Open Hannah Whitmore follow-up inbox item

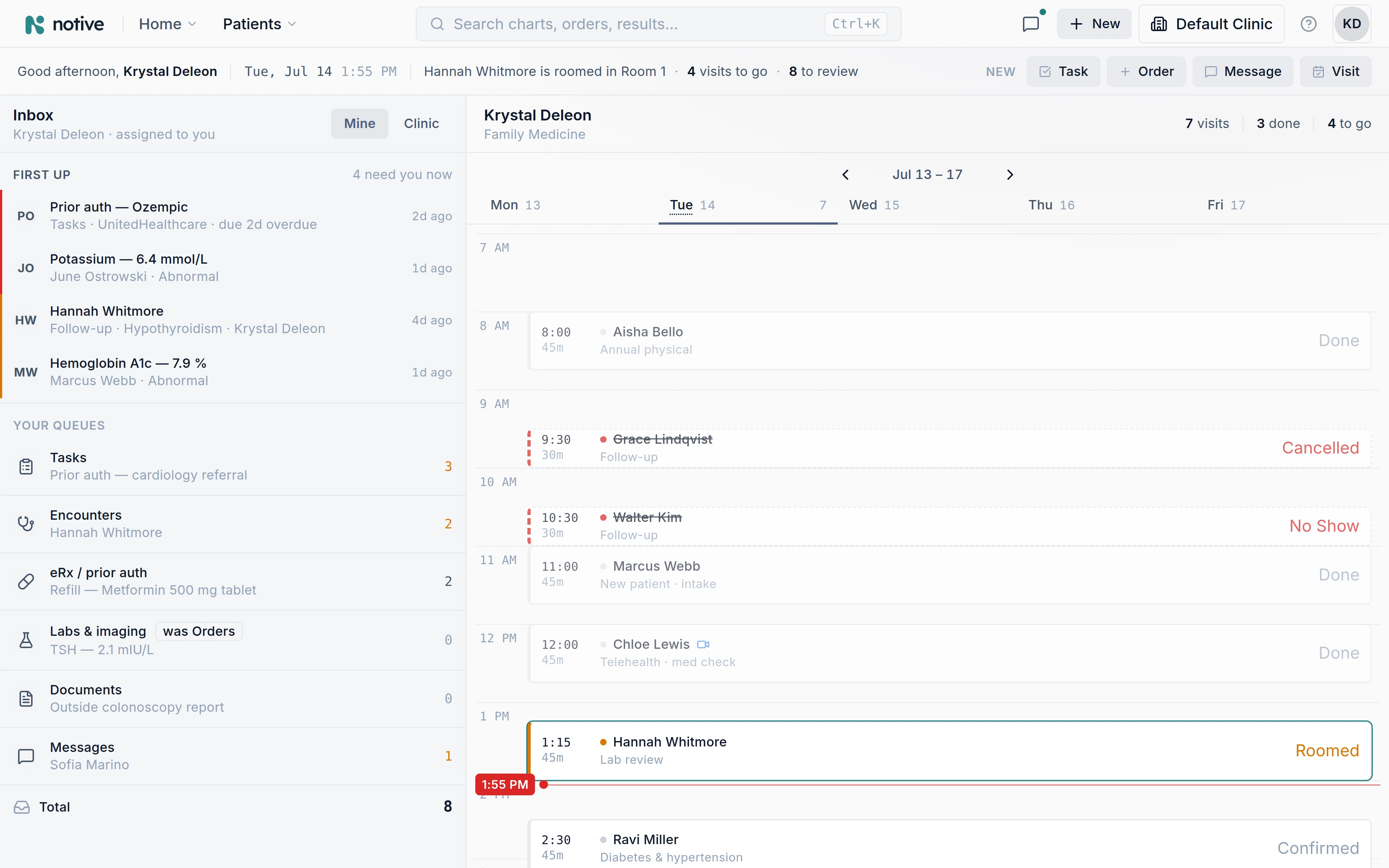233,320
